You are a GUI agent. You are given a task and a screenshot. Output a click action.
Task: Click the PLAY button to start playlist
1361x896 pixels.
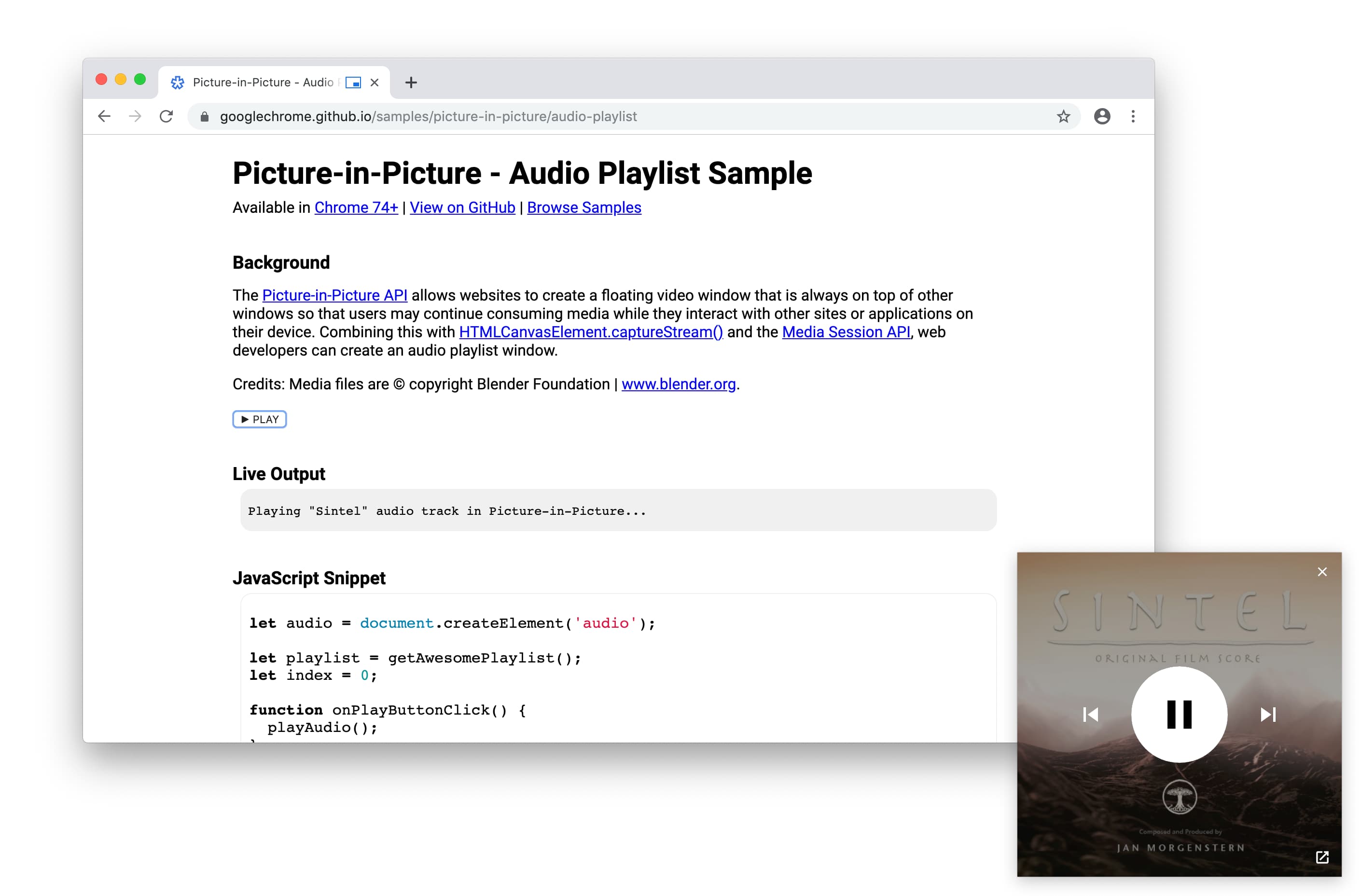[x=259, y=419]
